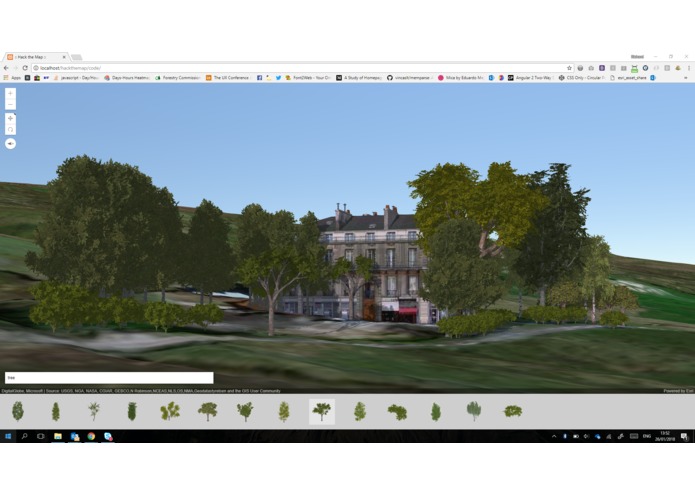Image resolution: width=695 pixels, height=494 pixels.
Task: Activate the rotate navigation tool
Action: (10, 129)
